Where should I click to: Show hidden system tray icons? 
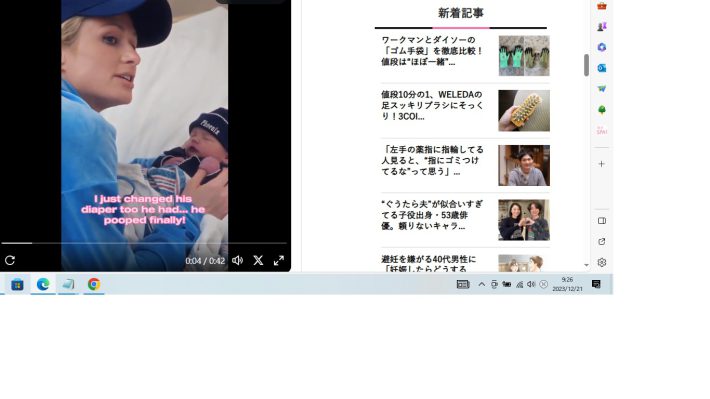click(482, 284)
